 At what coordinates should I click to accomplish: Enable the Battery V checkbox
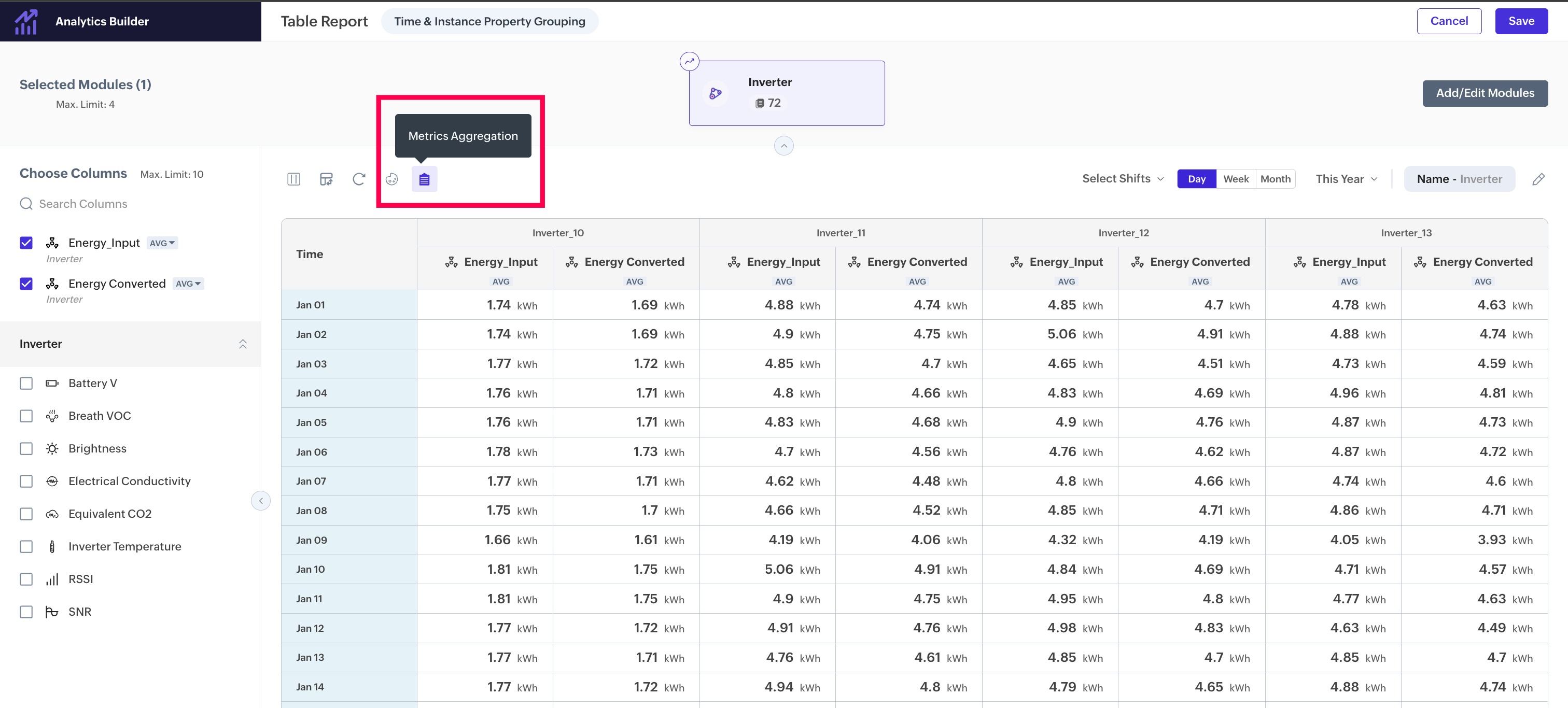[26, 383]
